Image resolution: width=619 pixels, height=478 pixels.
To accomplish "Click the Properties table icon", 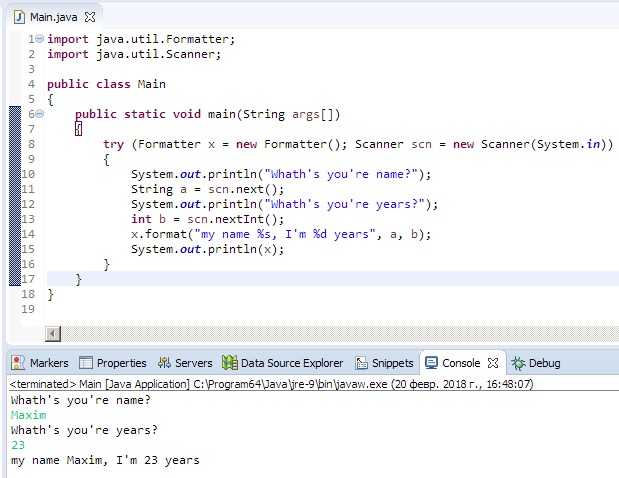I will [86, 362].
